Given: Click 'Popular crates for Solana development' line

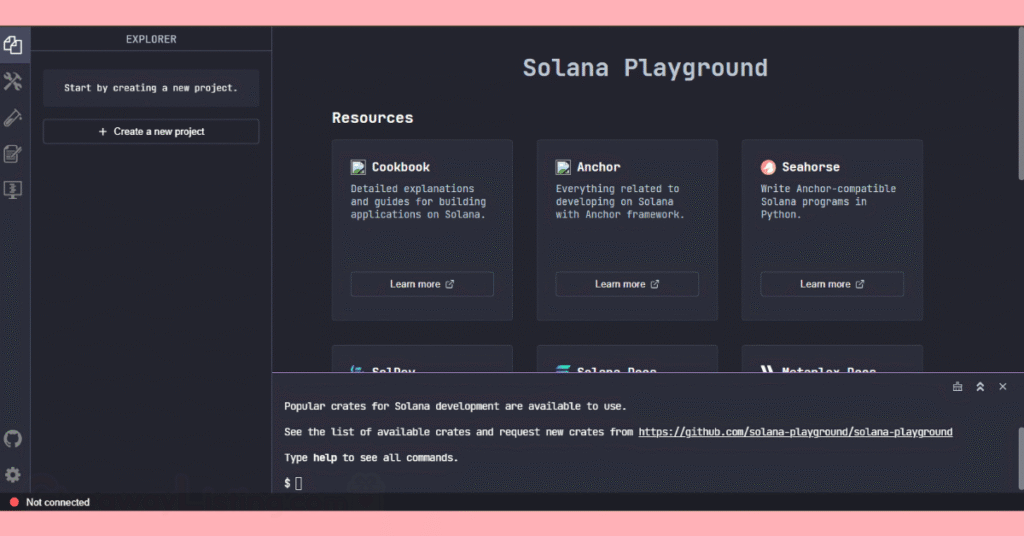Looking at the screenshot, I should [x=455, y=406].
